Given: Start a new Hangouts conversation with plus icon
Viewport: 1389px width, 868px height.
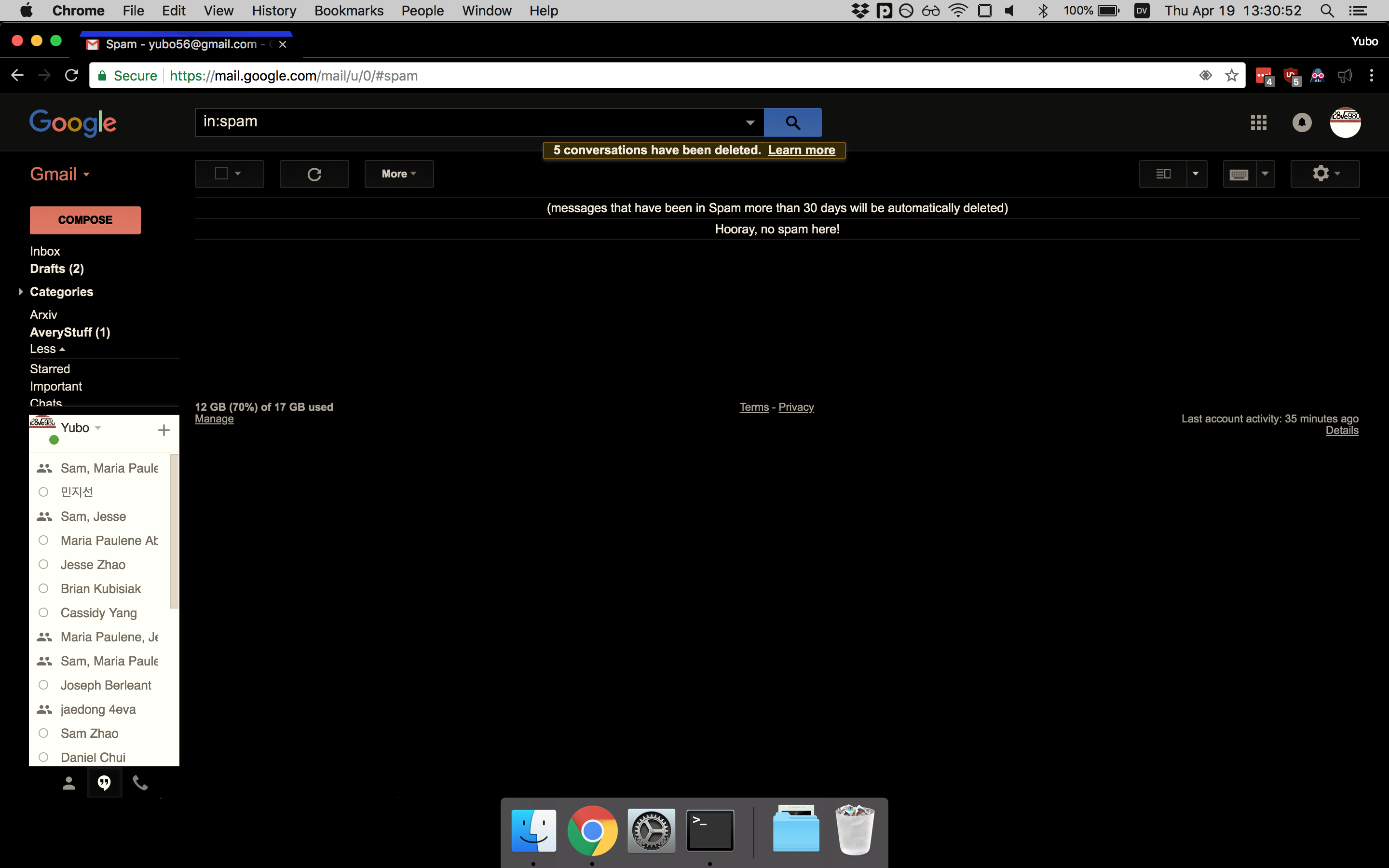Looking at the screenshot, I should click(x=163, y=429).
